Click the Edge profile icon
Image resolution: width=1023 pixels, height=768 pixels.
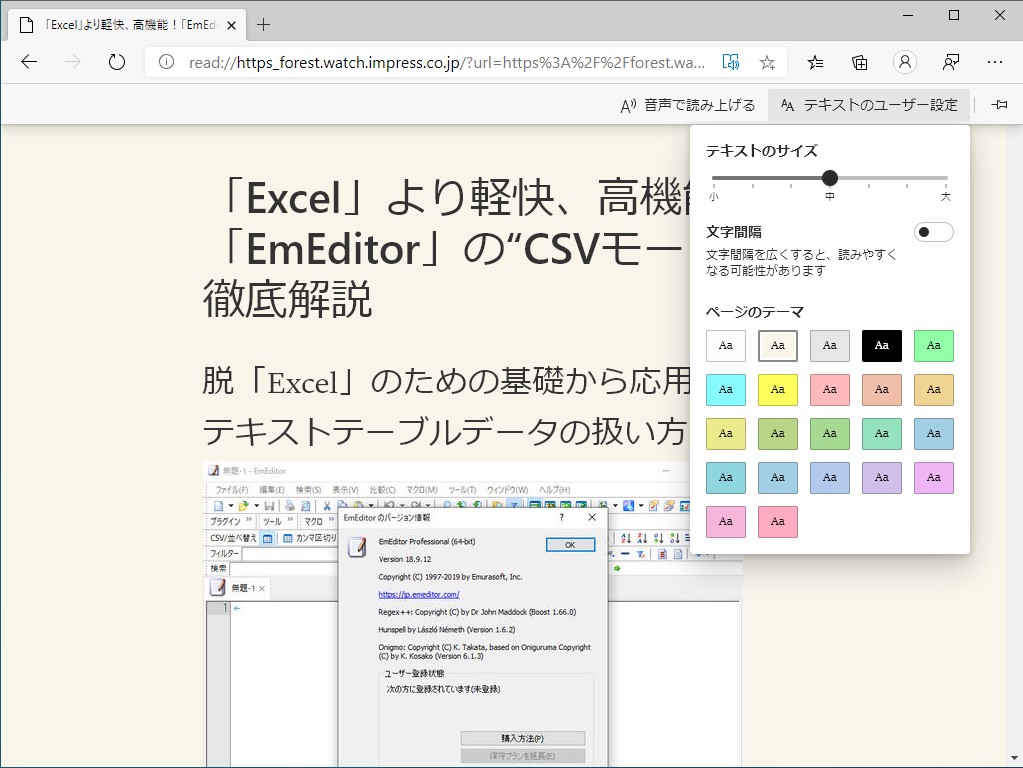904,61
